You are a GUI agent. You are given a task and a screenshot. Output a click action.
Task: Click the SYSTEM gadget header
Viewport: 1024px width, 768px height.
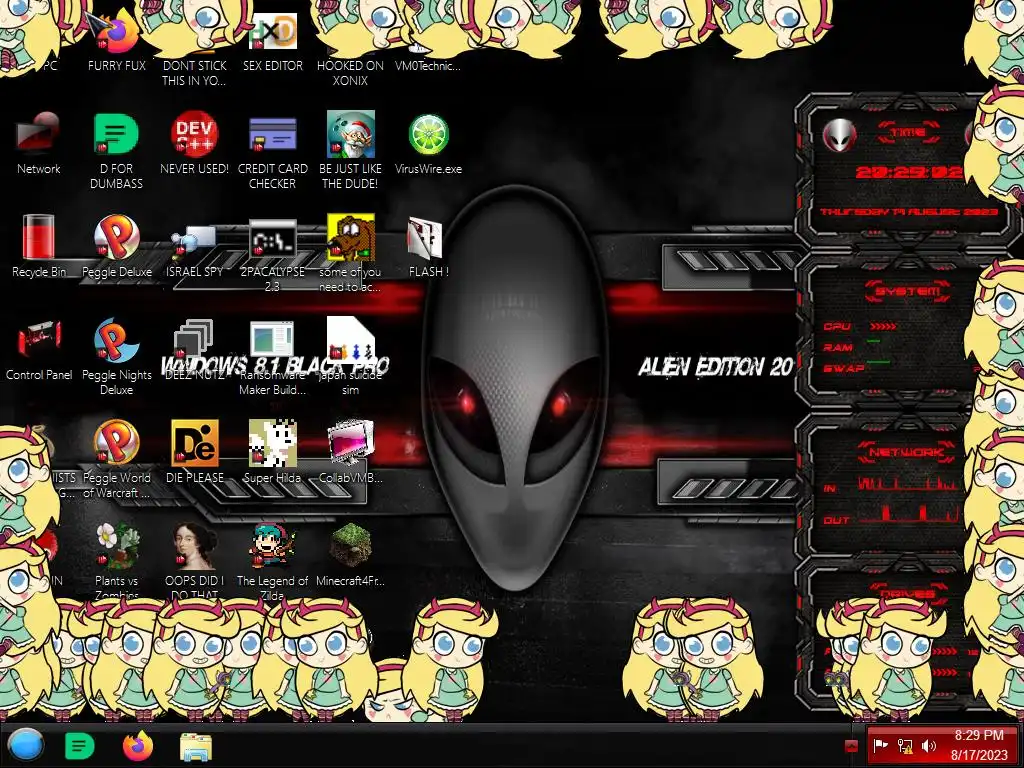pyautogui.click(x=908, y=291)
